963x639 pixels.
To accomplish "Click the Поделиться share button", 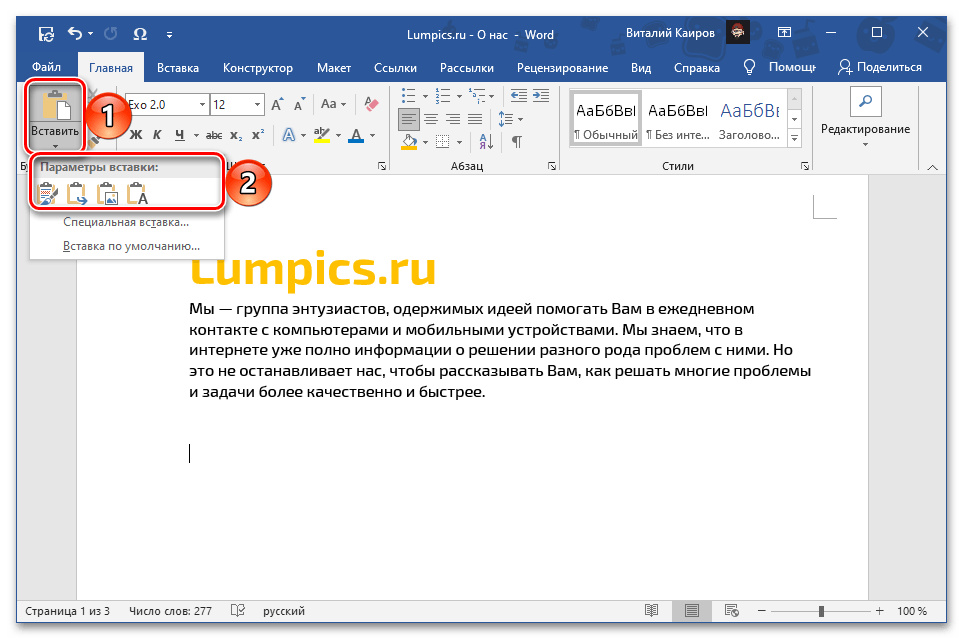I will tap(880, 67).
